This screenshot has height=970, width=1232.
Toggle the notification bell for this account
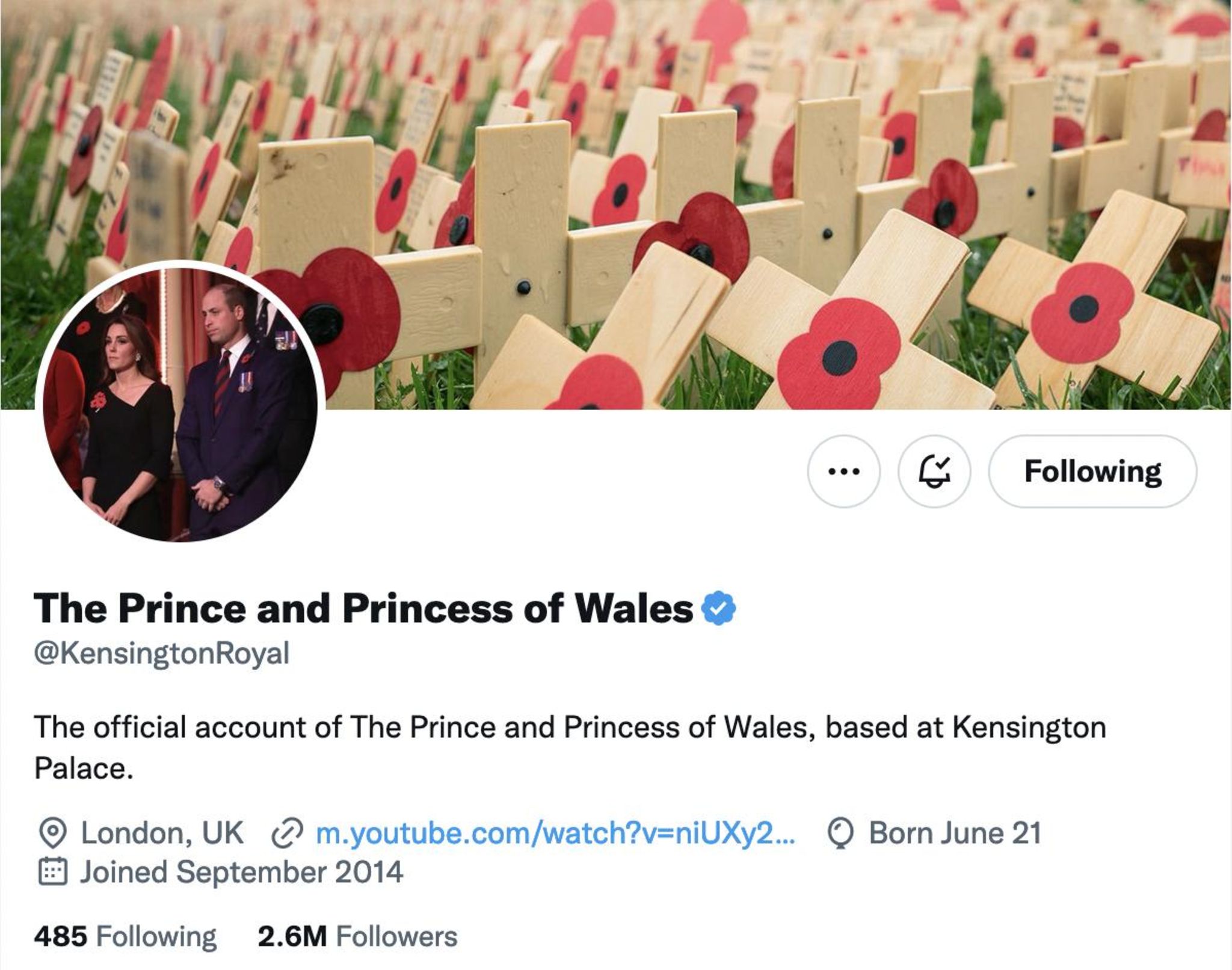(934, 471)
